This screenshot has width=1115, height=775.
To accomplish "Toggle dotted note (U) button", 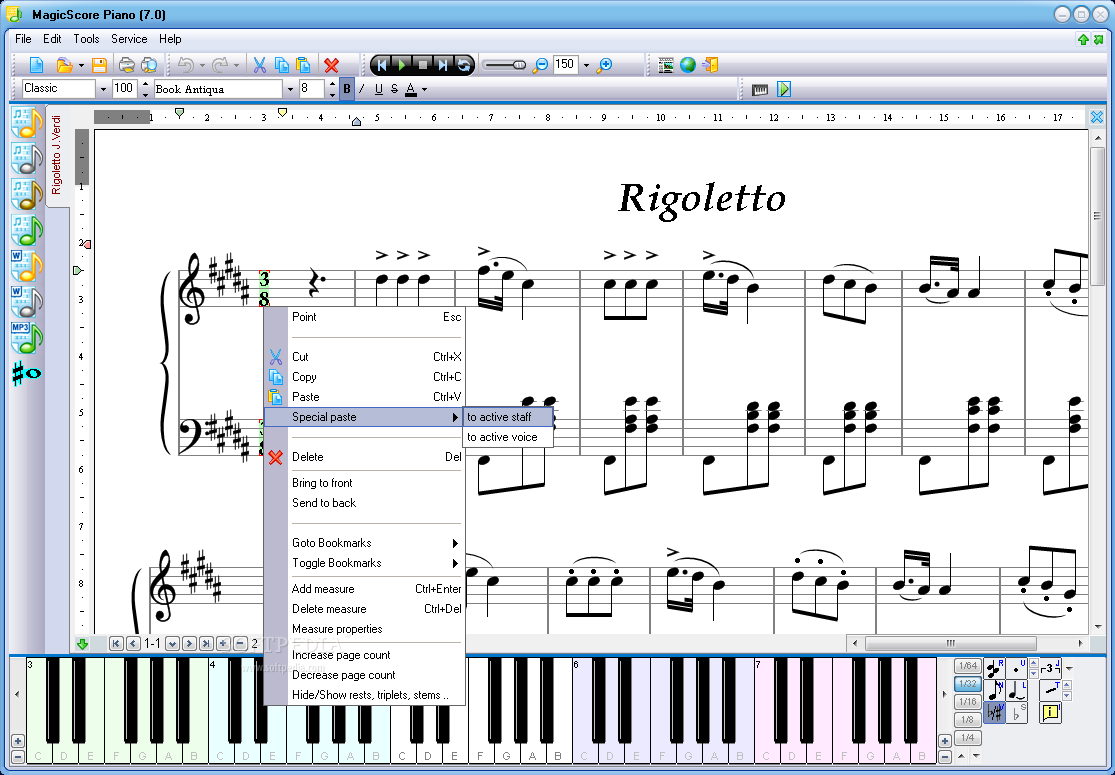I will coord(1018,668).
